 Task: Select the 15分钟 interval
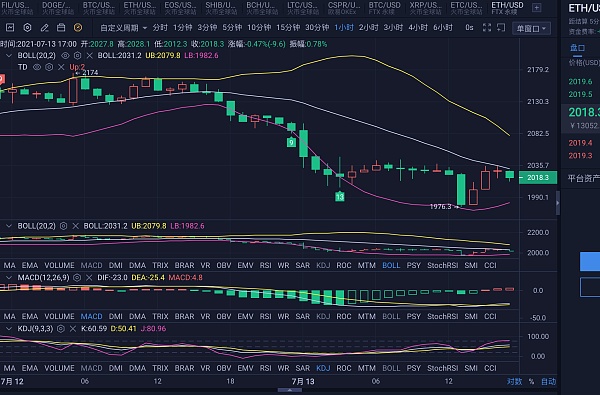[x=288, y=28]
